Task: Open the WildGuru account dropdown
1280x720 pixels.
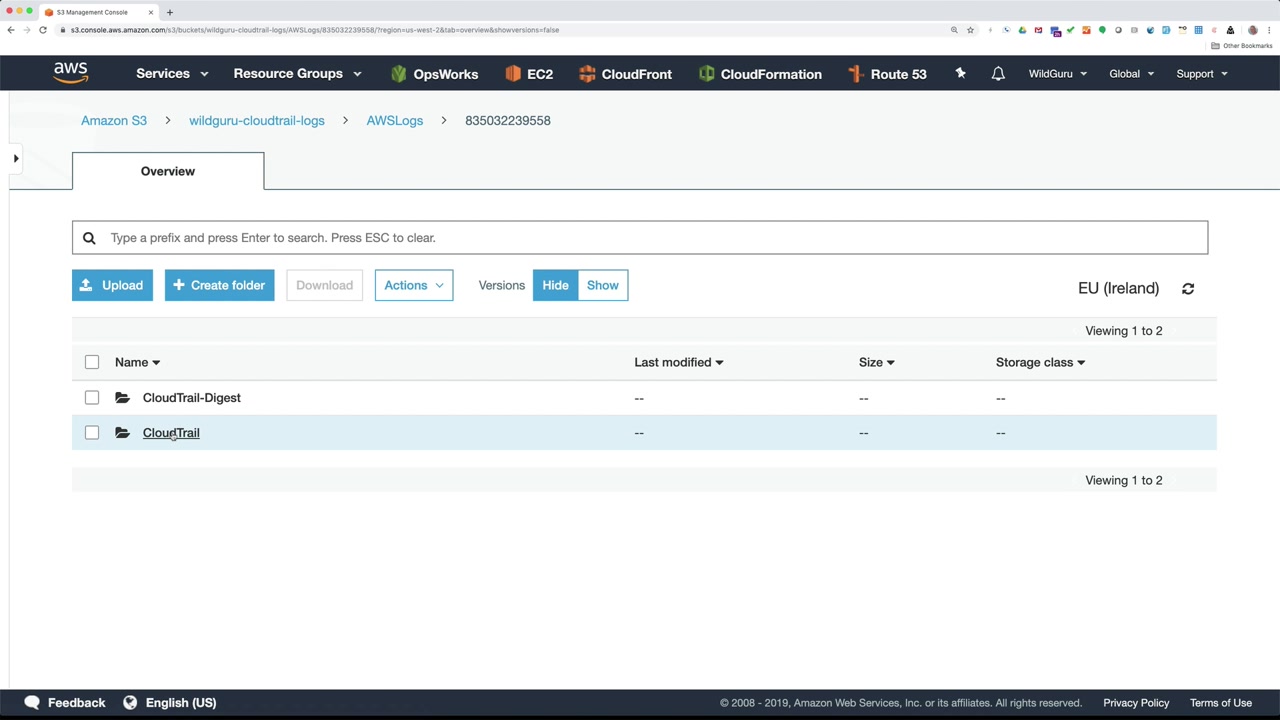Action: 1058,74
